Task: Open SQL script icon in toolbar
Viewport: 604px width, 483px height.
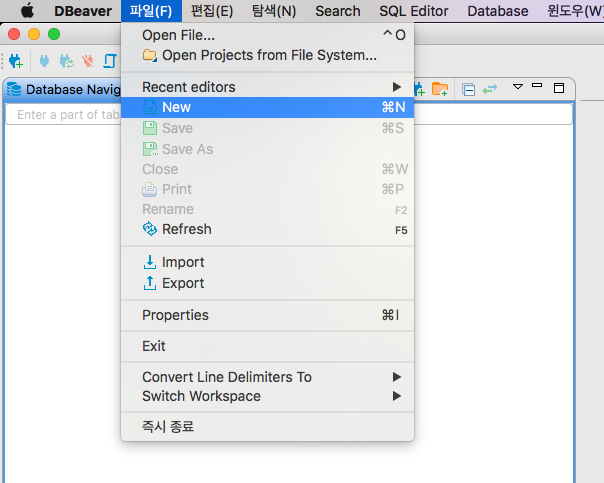Action: tap(110, 61)
